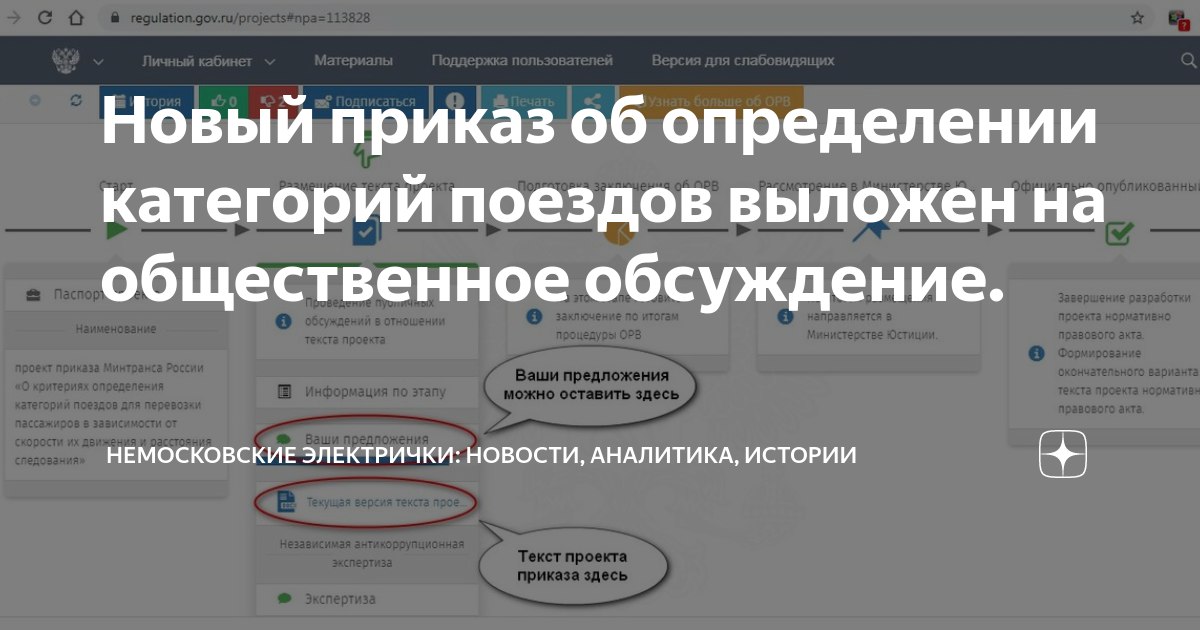Click the thumbs-down dislike button
This screenshot has height=630, width=1200.
click(x=273, y=102)
